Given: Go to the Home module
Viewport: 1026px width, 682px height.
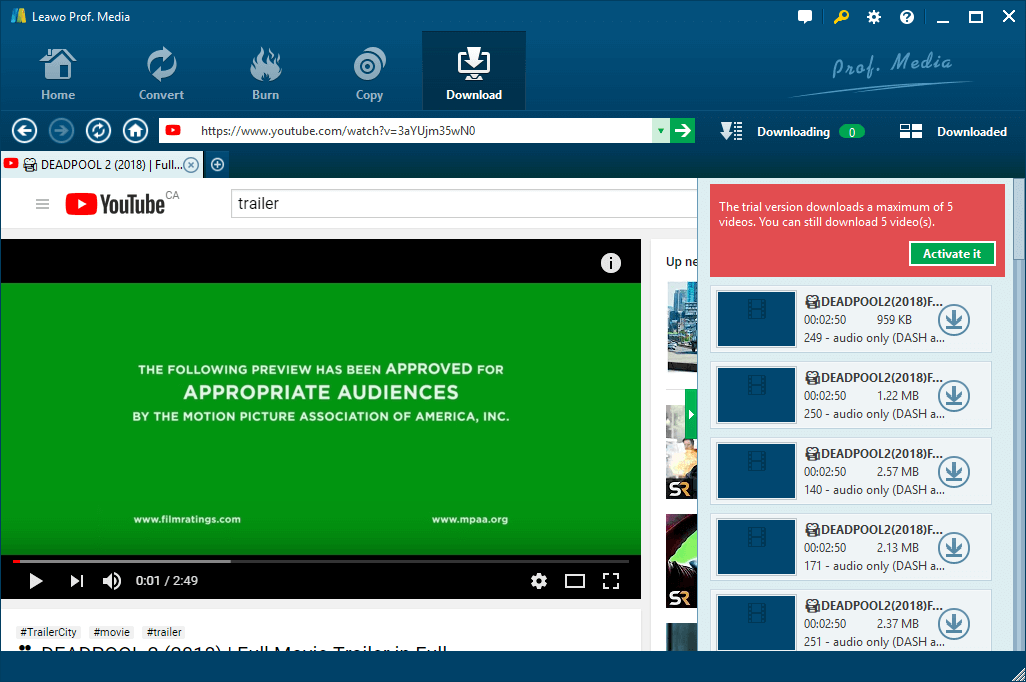Looking at the screenshot, I should [57, 70].
